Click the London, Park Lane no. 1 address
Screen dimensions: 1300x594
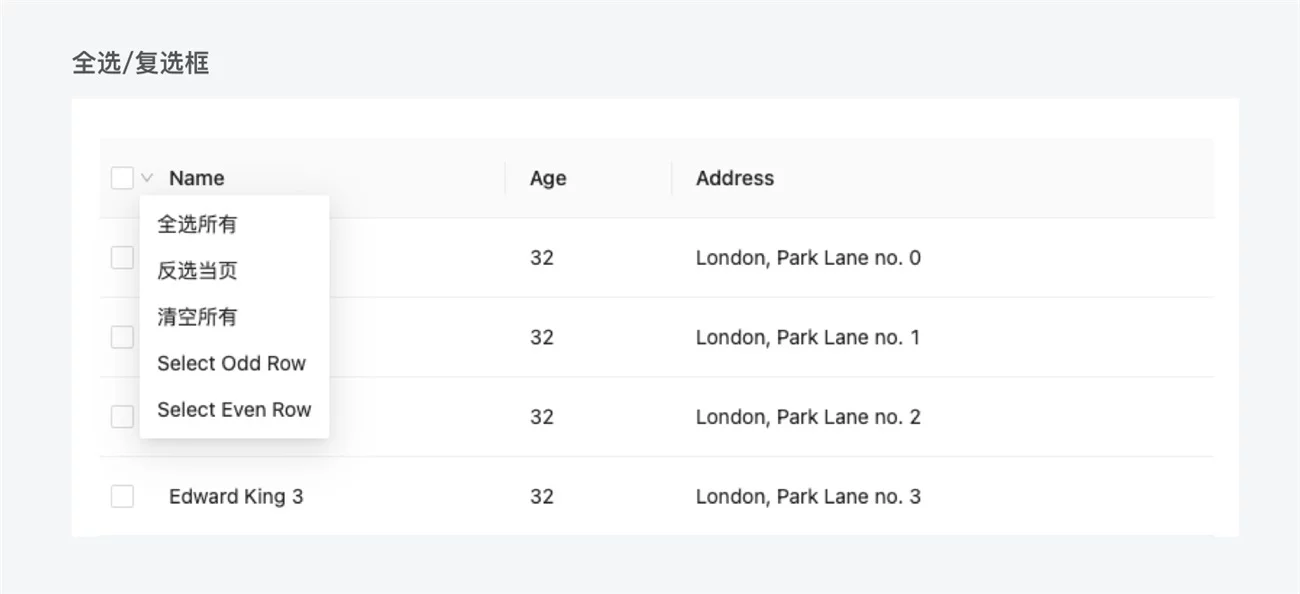tap(808, 337)
